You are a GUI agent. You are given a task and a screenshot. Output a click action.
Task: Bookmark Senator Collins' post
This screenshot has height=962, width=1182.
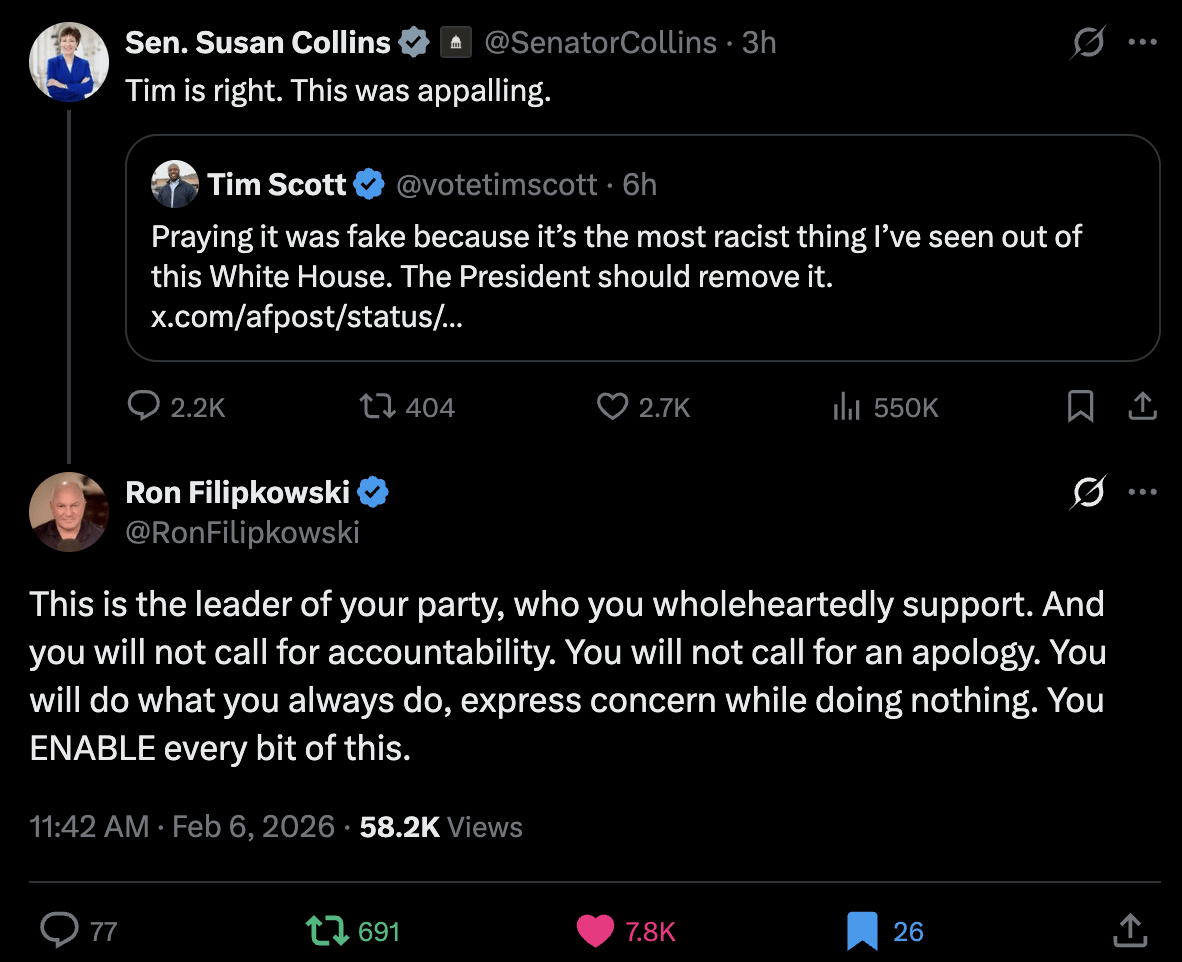click(x=1080, y=407)
